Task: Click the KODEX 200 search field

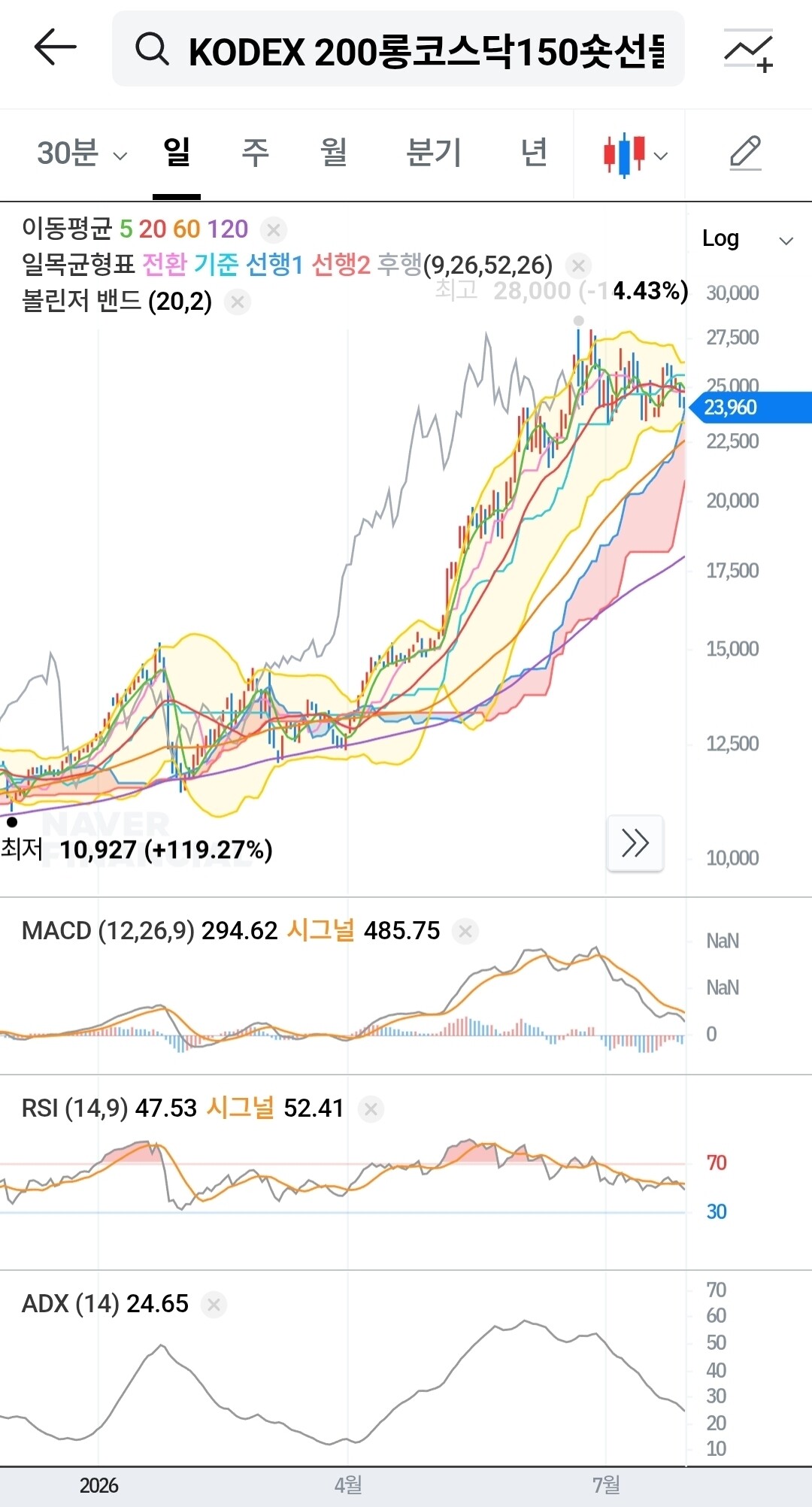Action: click(398, 49)
